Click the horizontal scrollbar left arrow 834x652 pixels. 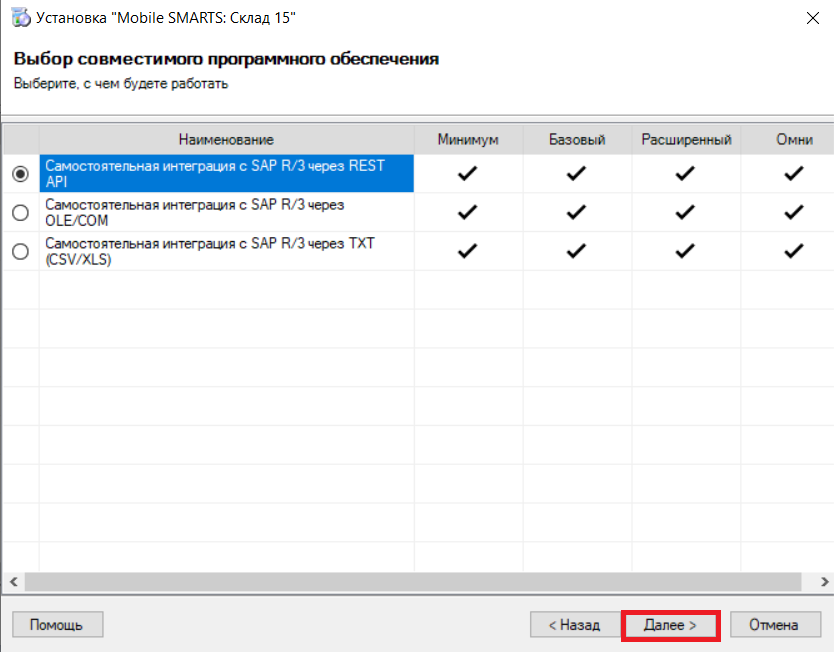tap(14, 582)
